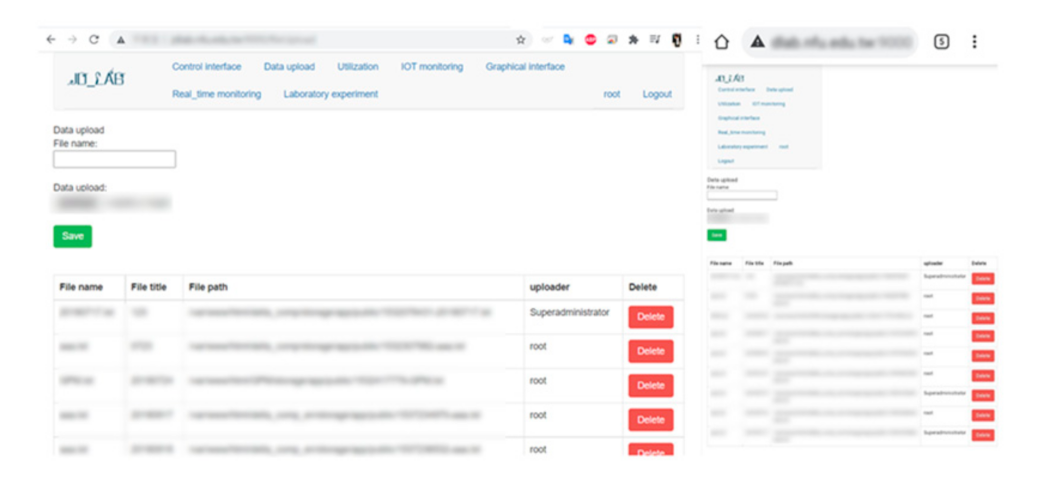Open the mobile tab switcher showing 5
Screen dimensions: 1044x496
(940, 41)
